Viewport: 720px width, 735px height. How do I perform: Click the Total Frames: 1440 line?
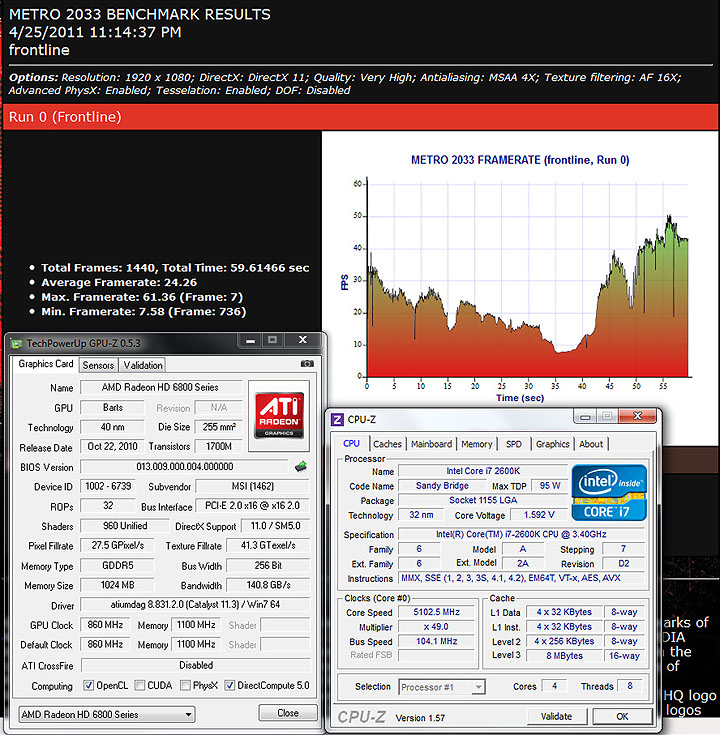click(175, 268)
